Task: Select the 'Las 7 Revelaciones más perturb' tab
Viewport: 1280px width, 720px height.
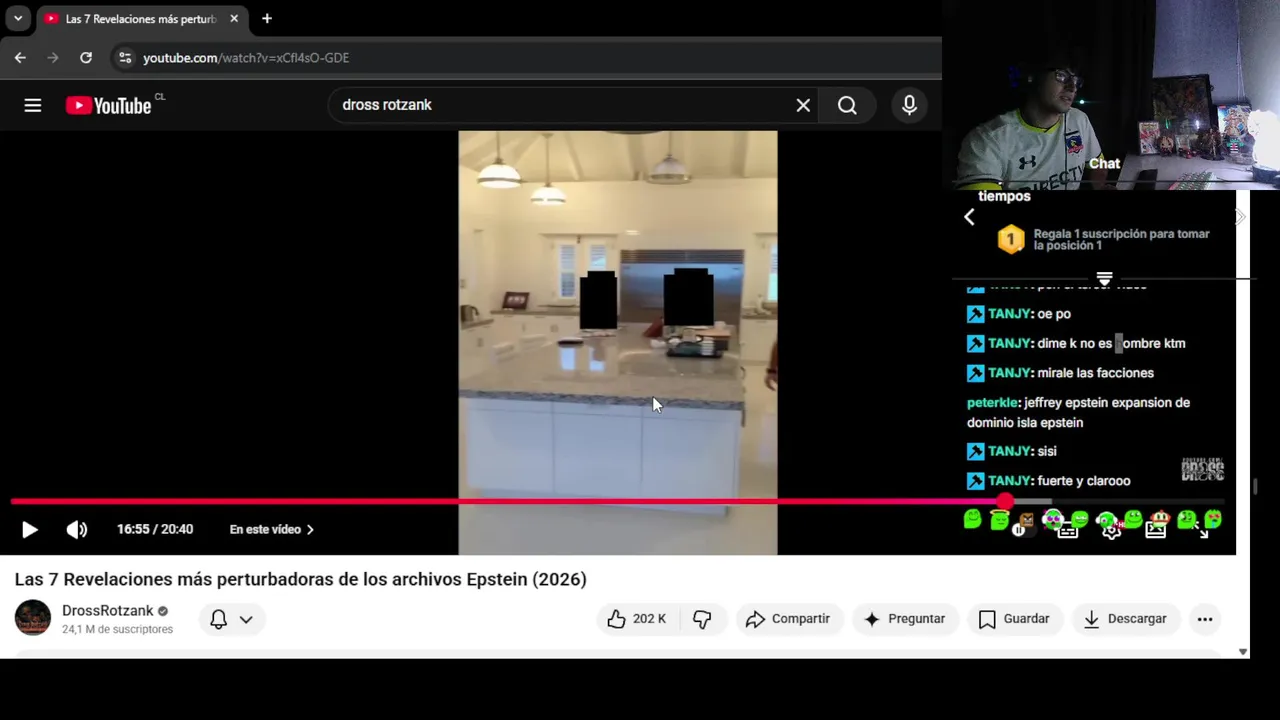Action: [142, 19]
